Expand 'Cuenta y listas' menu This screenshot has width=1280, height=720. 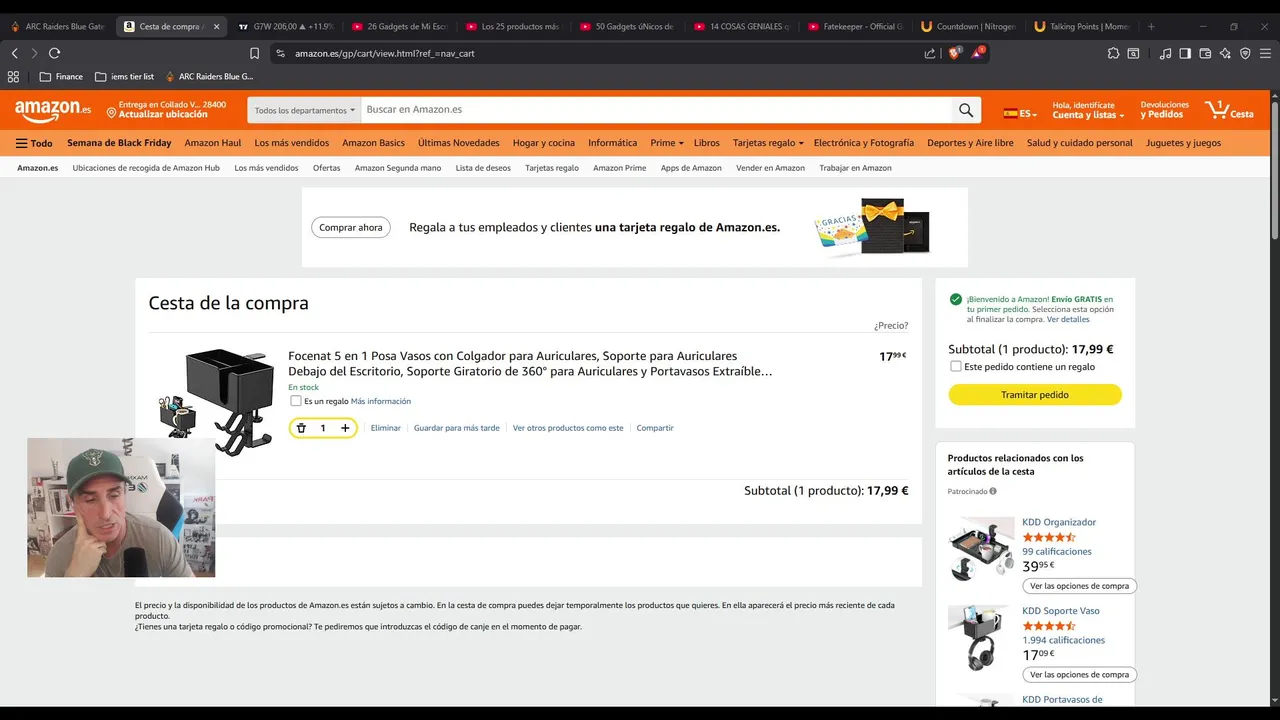coord(1088,110)
